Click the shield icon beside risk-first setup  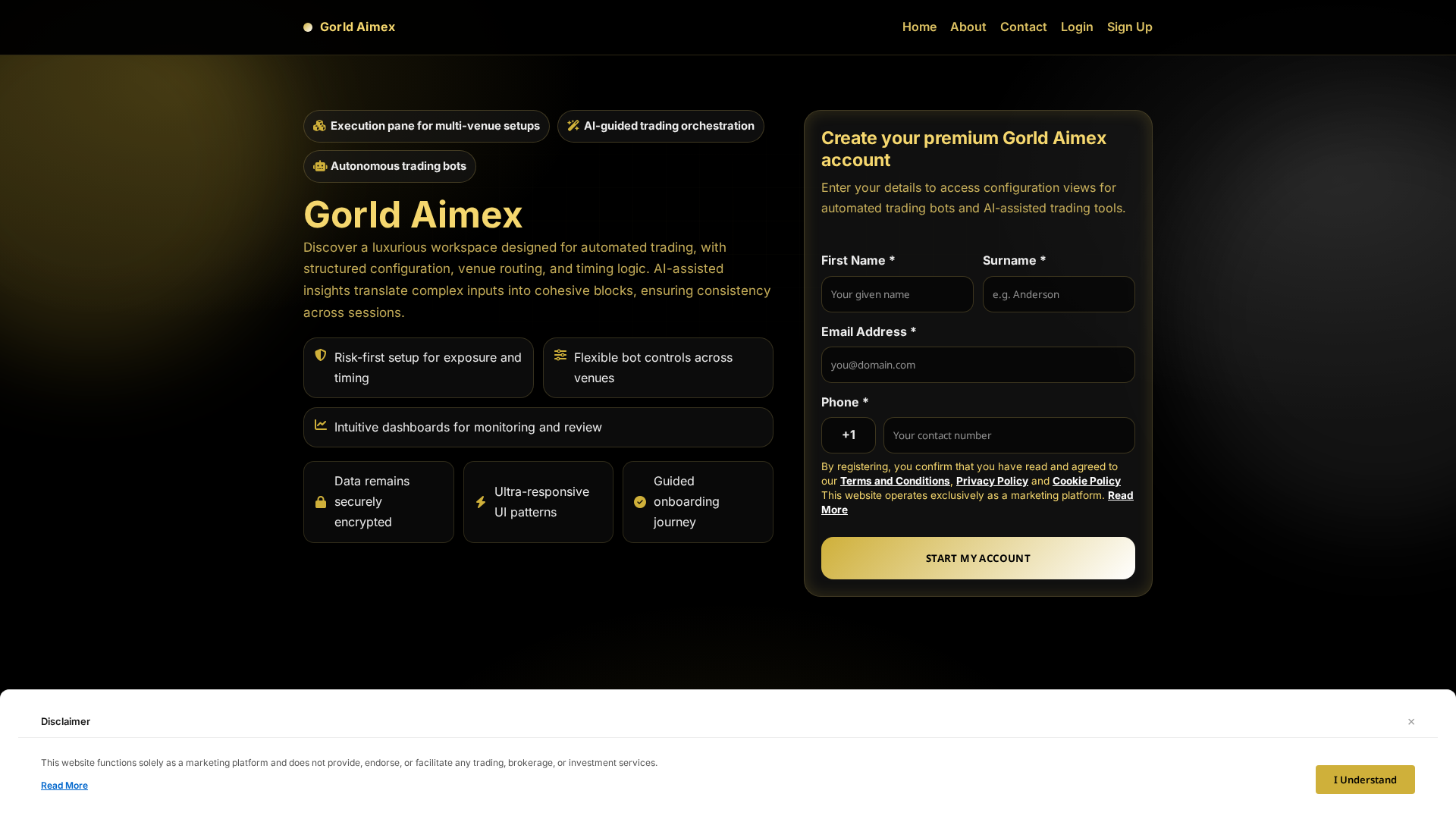pos(321,356)
